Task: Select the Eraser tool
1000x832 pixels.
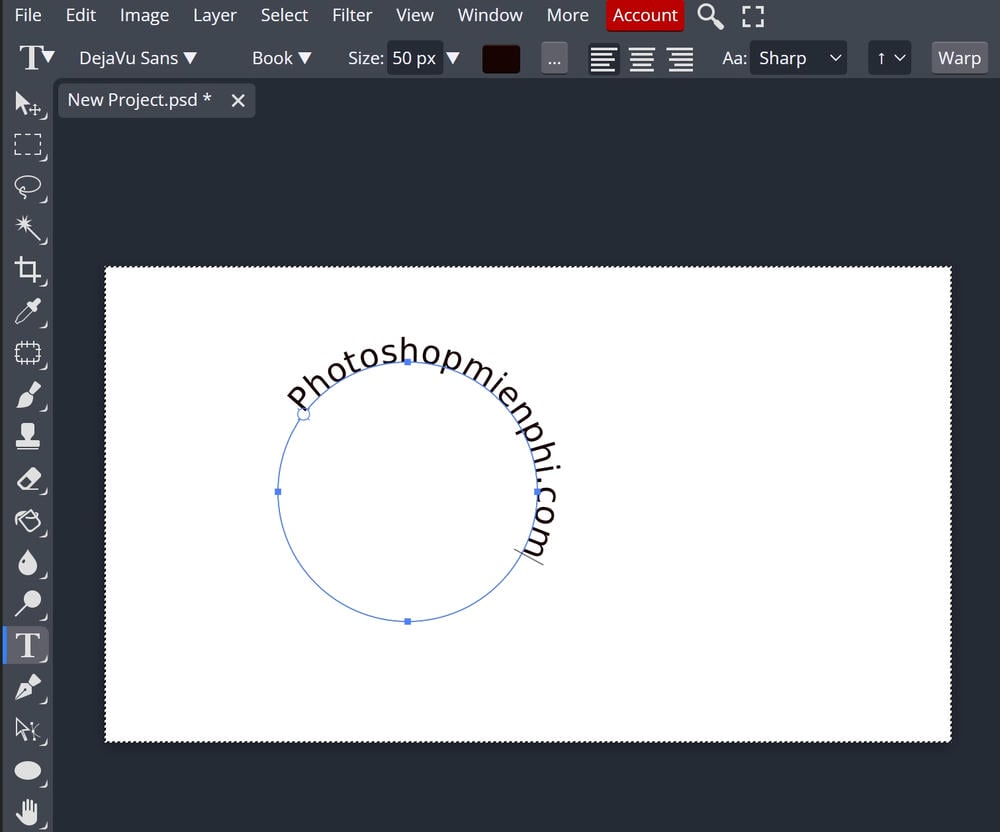Action: coord(27,479)
